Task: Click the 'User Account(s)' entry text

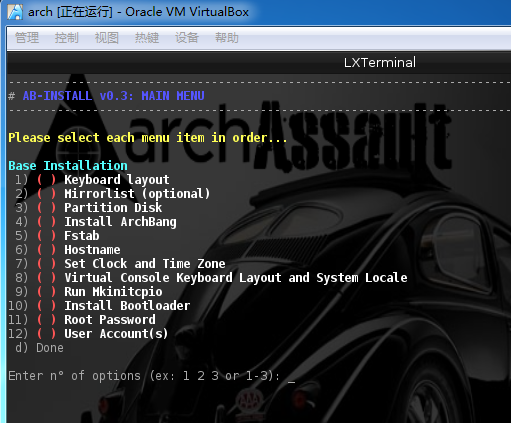Action: (x=116, y=334)
